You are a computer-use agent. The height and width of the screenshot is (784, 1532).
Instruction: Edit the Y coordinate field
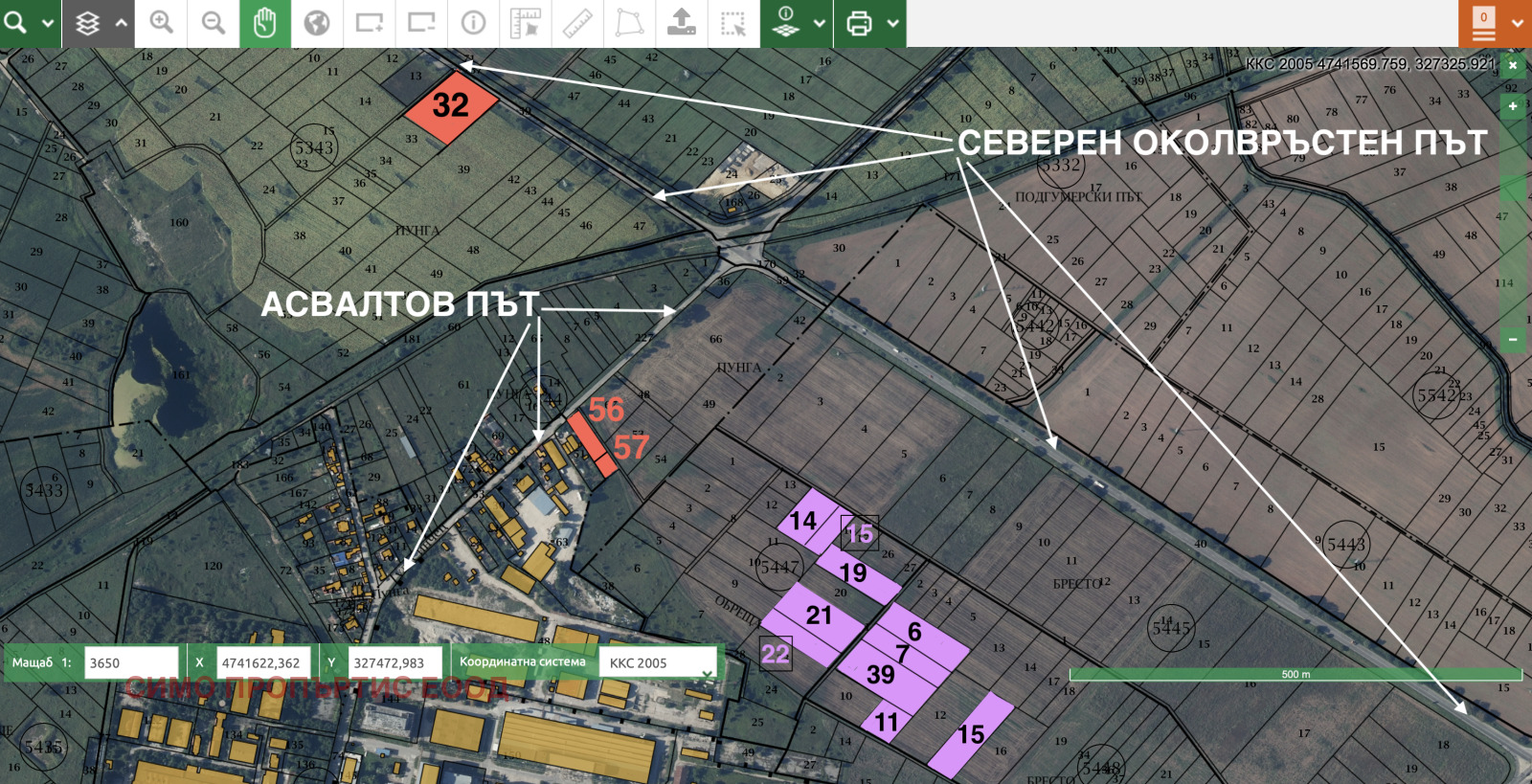395,662
